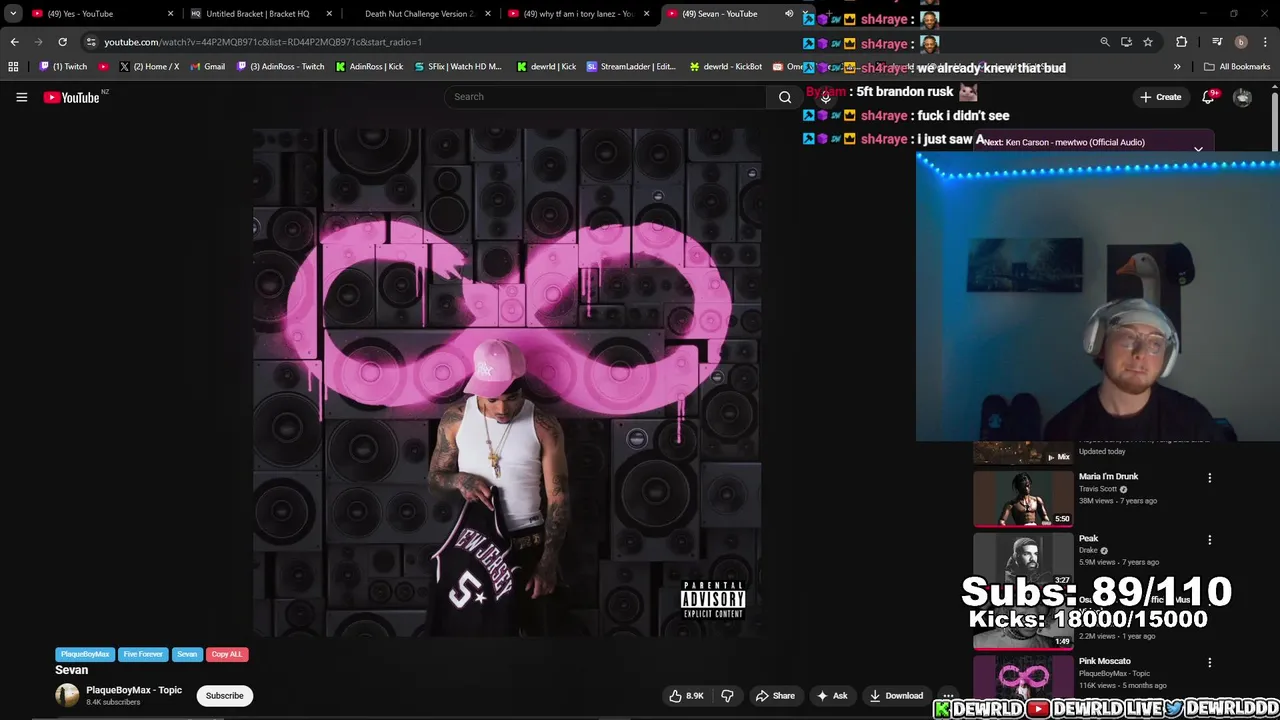Image resolution: width=1280 pixels, height=720 pixels.
Task: Subscribe to PlaqueBoyMax - Topic
Action: pos(224,696)
